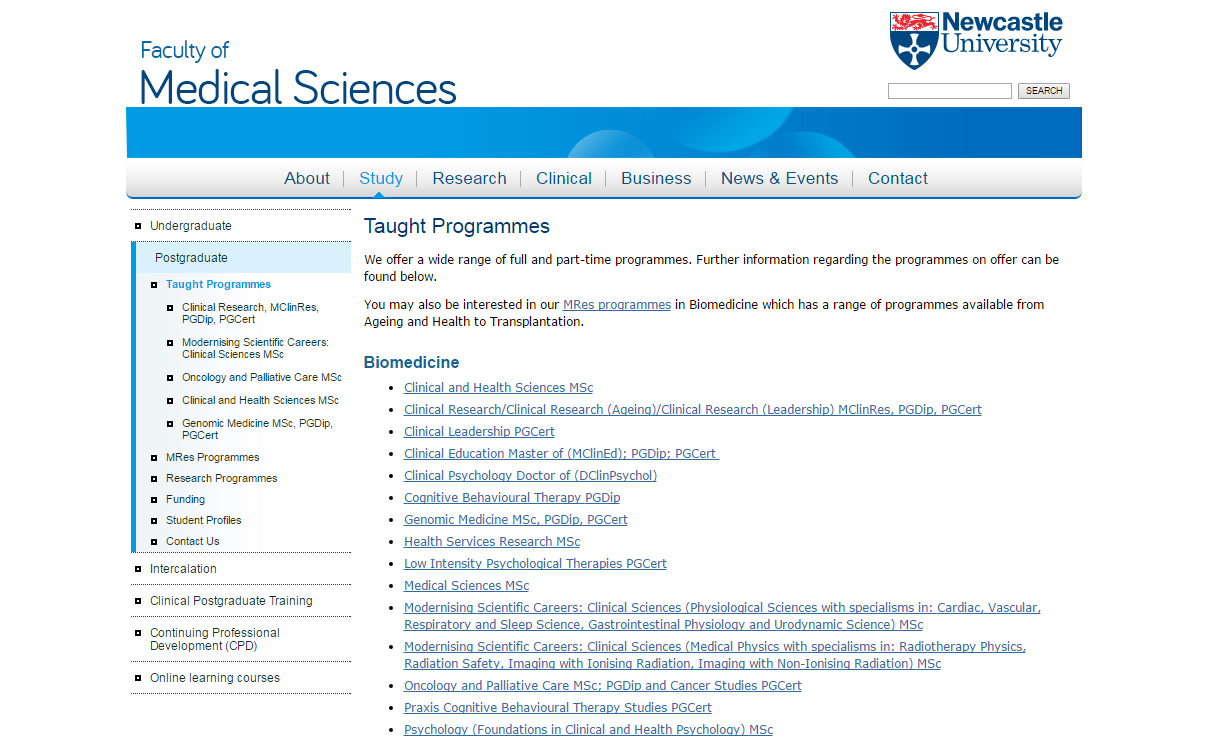Open the Contact navigation item
This screenshot has width=1231, height=742.
897,179
